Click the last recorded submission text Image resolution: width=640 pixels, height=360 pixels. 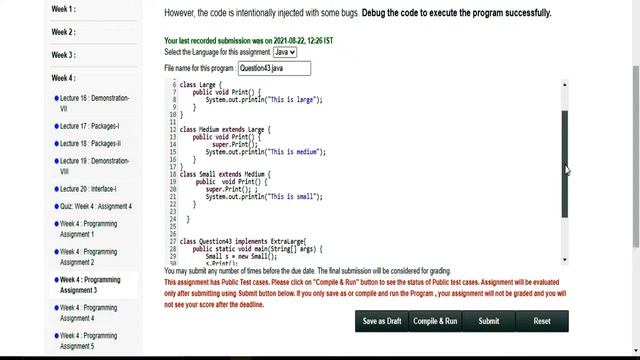pos(249,41)
